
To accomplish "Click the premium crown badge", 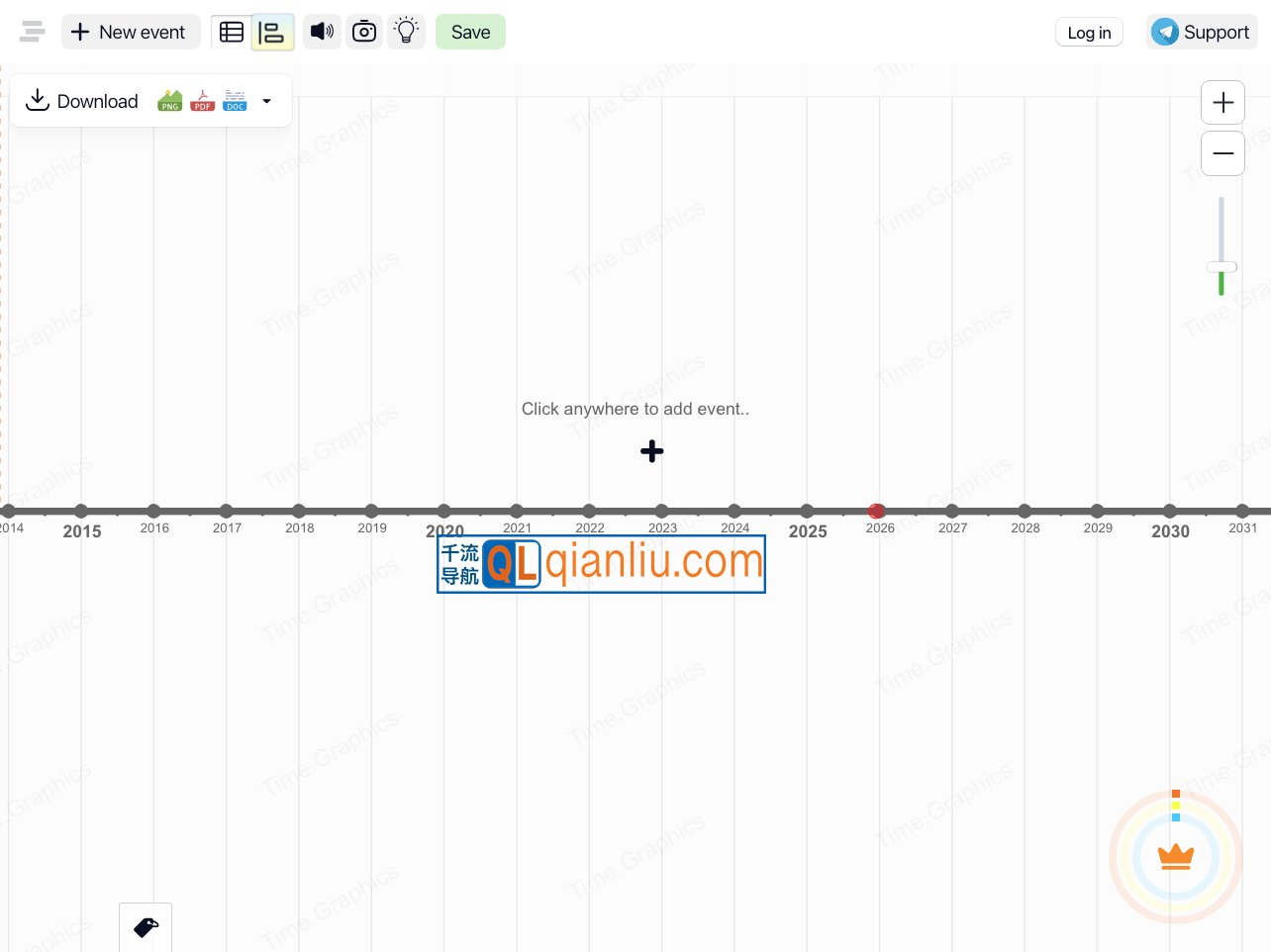I will pyautogui.click(x=1176, y=857).
